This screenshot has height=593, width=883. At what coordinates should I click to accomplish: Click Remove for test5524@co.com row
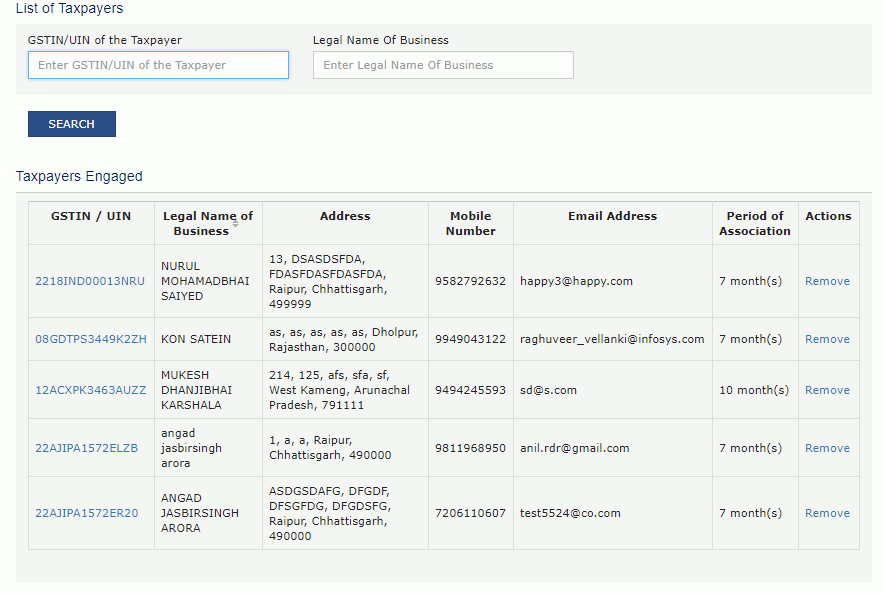(x=827, y=513)
